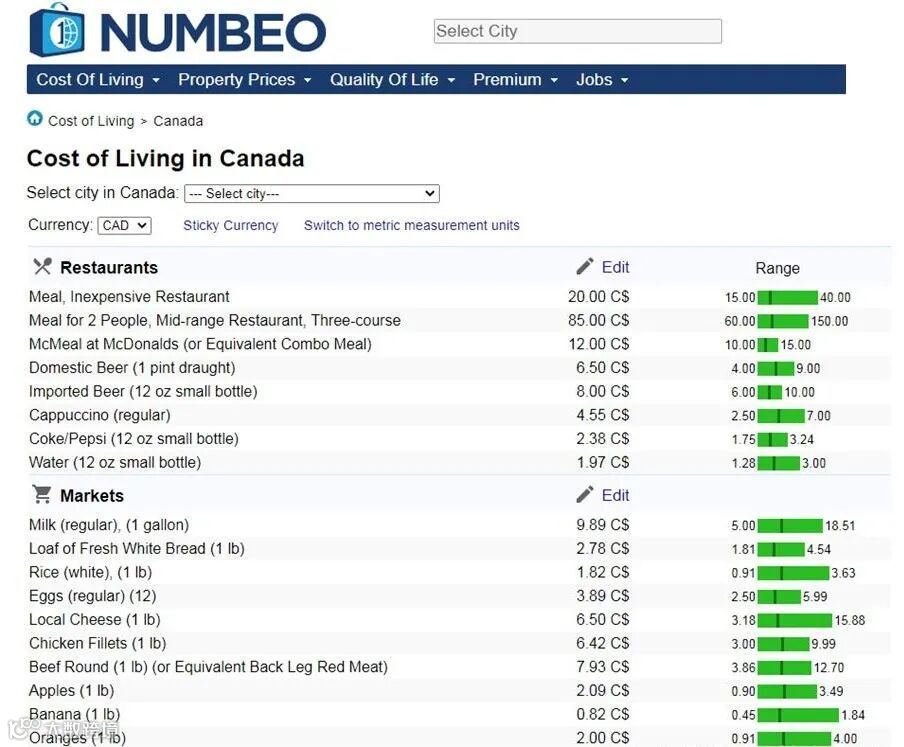This screenshot has height=747, width=904.
Task: Open the Property Prices menu
Action: pos(244,80)
